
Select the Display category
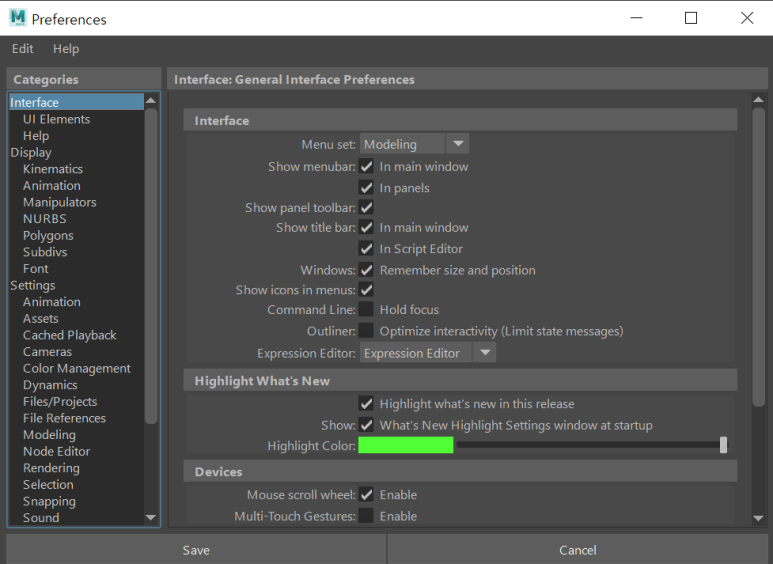click(31, 152)
